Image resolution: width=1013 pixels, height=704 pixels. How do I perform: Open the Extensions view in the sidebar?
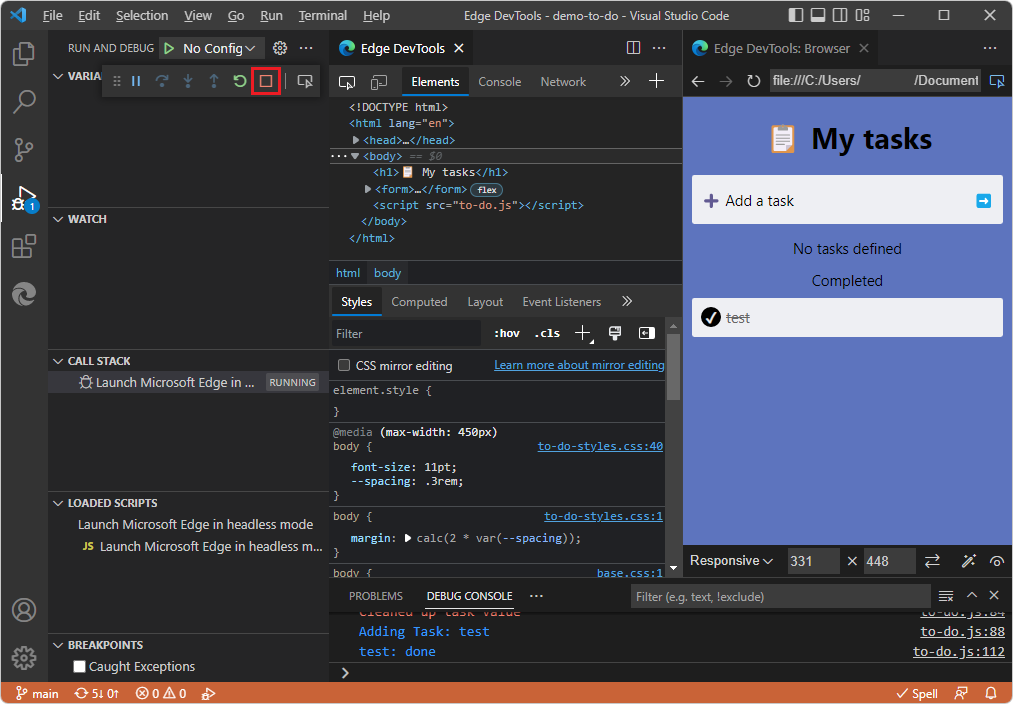(x=23, y=246)
